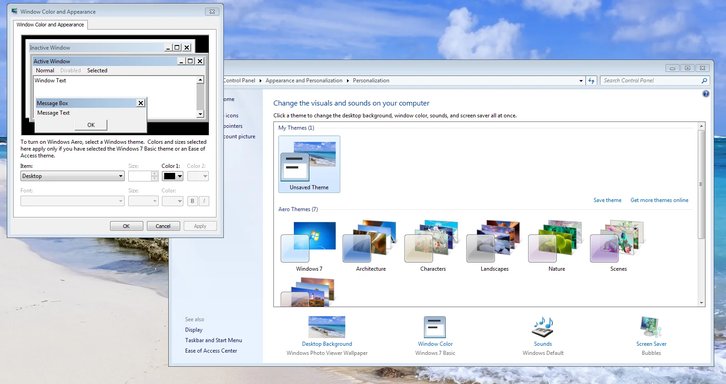The height and width of the screenshot is (384, 726).
Task: Expand the Item dropdown showing Desktop
Action: 72,176
